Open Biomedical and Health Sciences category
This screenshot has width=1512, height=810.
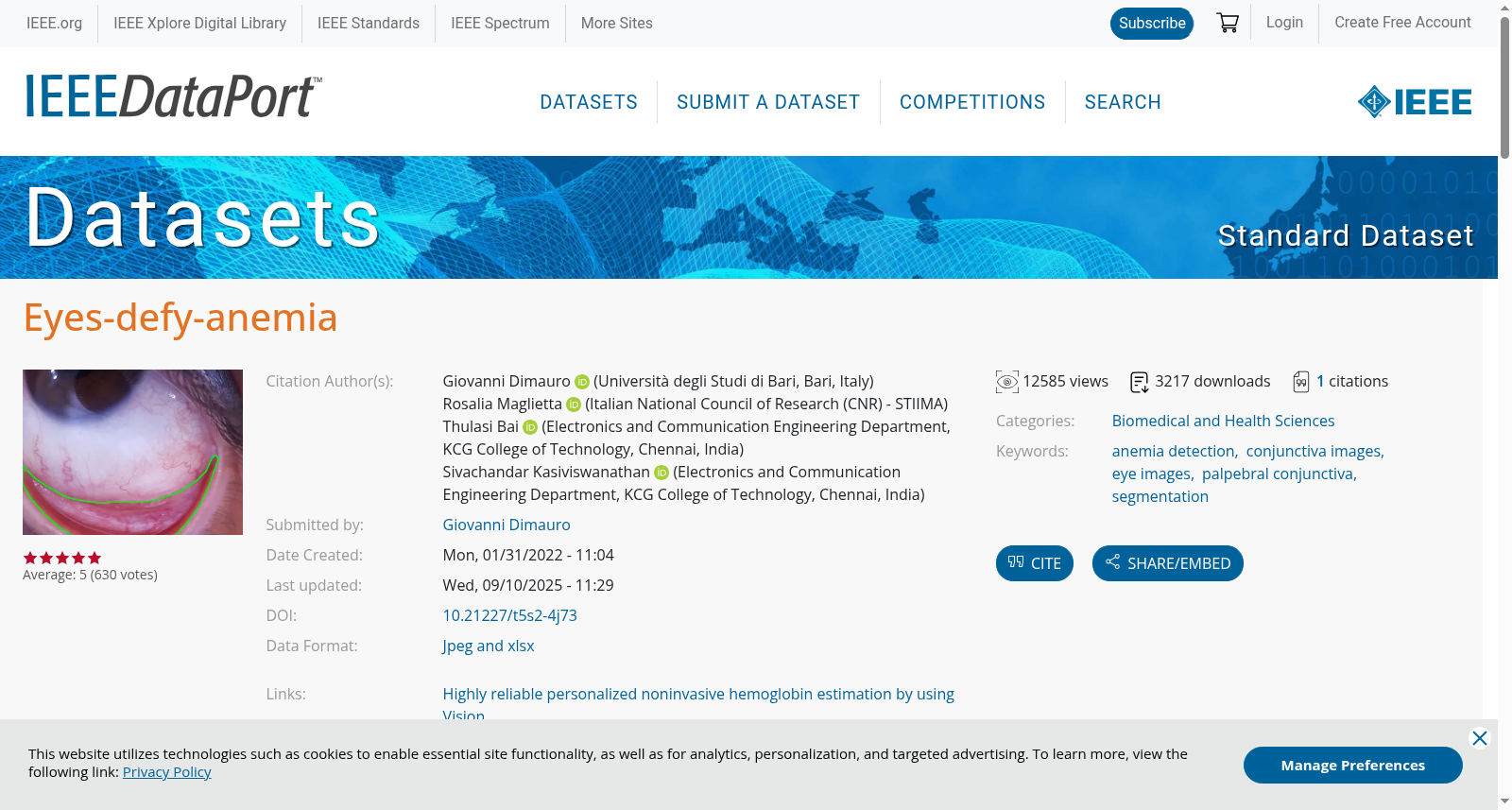coord(1223,421)
